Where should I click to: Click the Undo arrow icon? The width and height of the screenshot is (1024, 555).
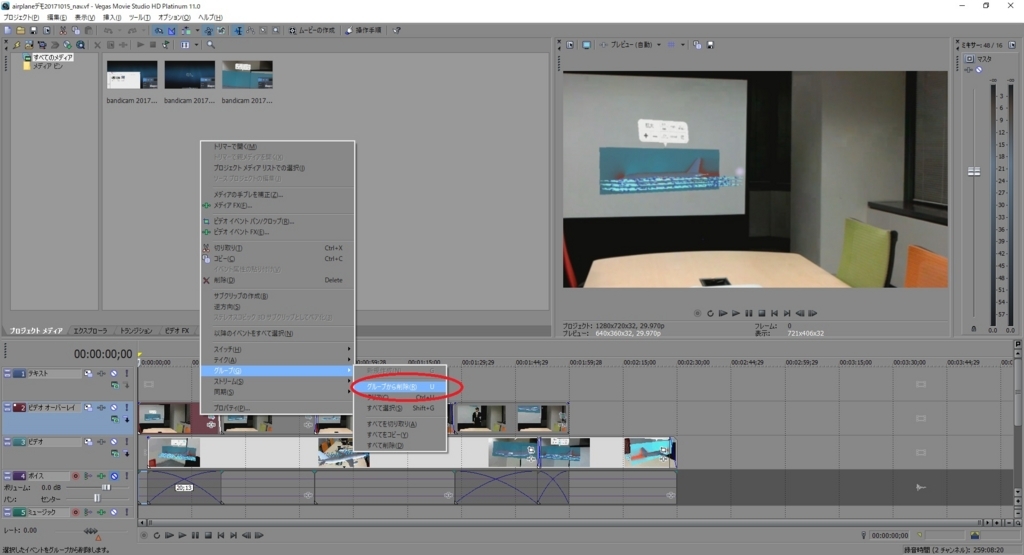click(x=108, y=30)
